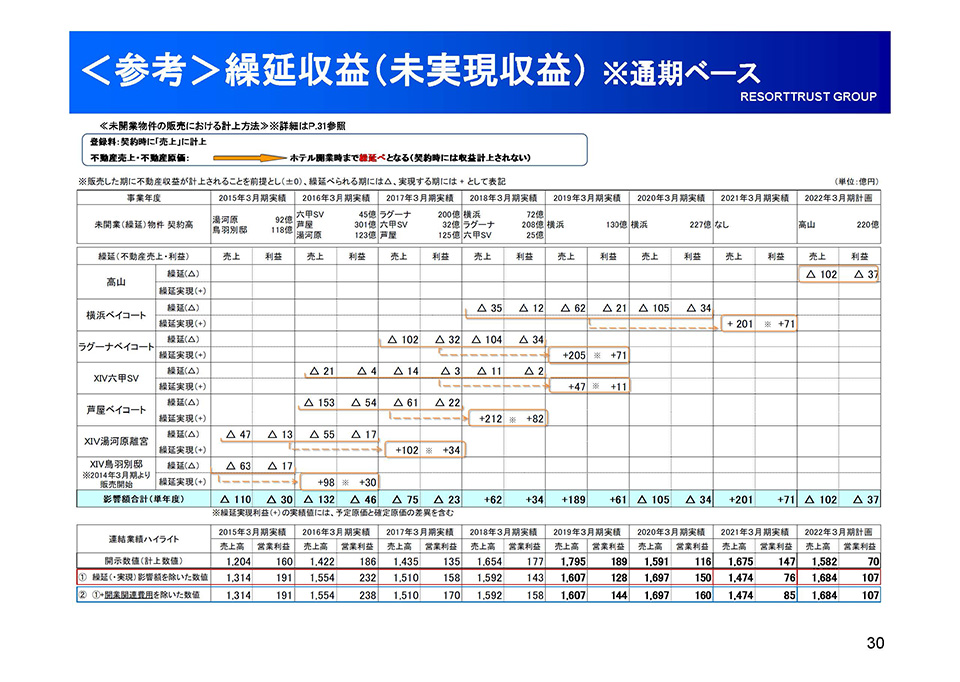Click the 1,675 sales value
Viewport: 960px width, 682px height.
pyautogui.click(x=740, y=561)
